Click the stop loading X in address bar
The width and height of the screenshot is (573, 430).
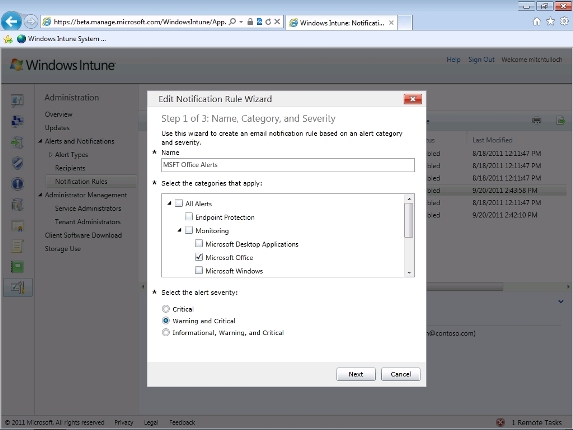pos(277,22)
